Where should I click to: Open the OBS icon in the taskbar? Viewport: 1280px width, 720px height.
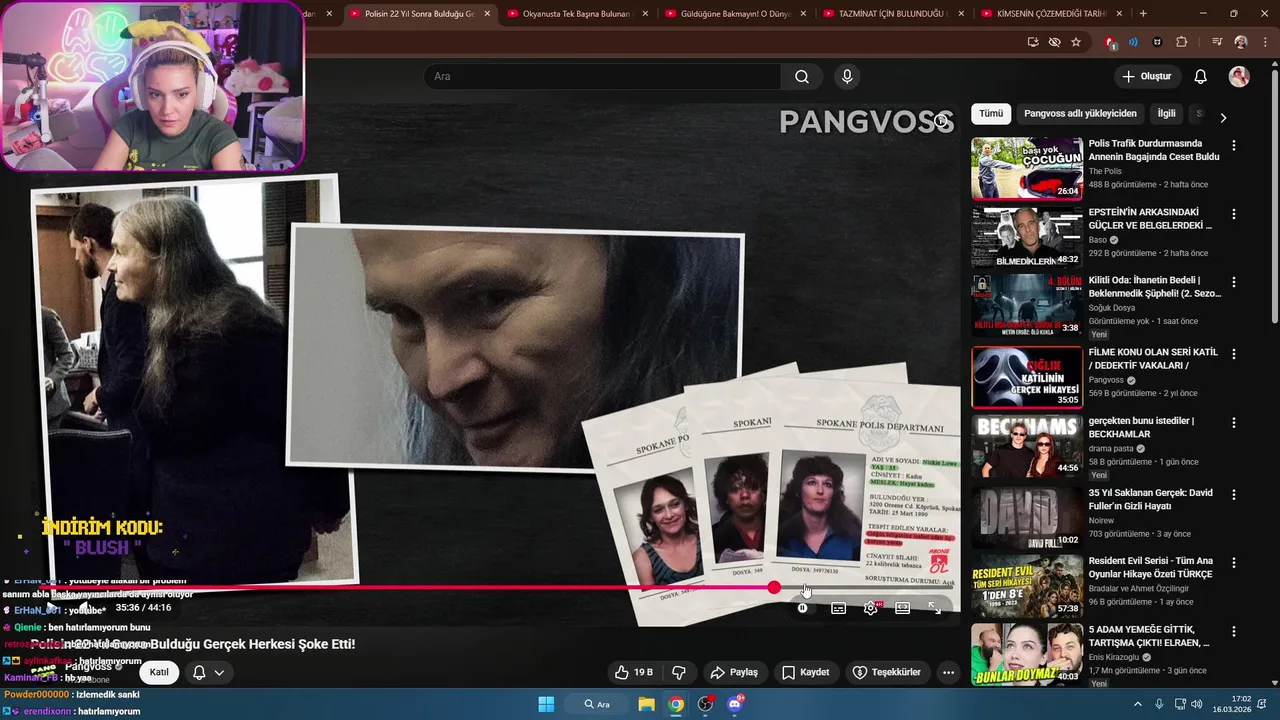coord(706,704)
